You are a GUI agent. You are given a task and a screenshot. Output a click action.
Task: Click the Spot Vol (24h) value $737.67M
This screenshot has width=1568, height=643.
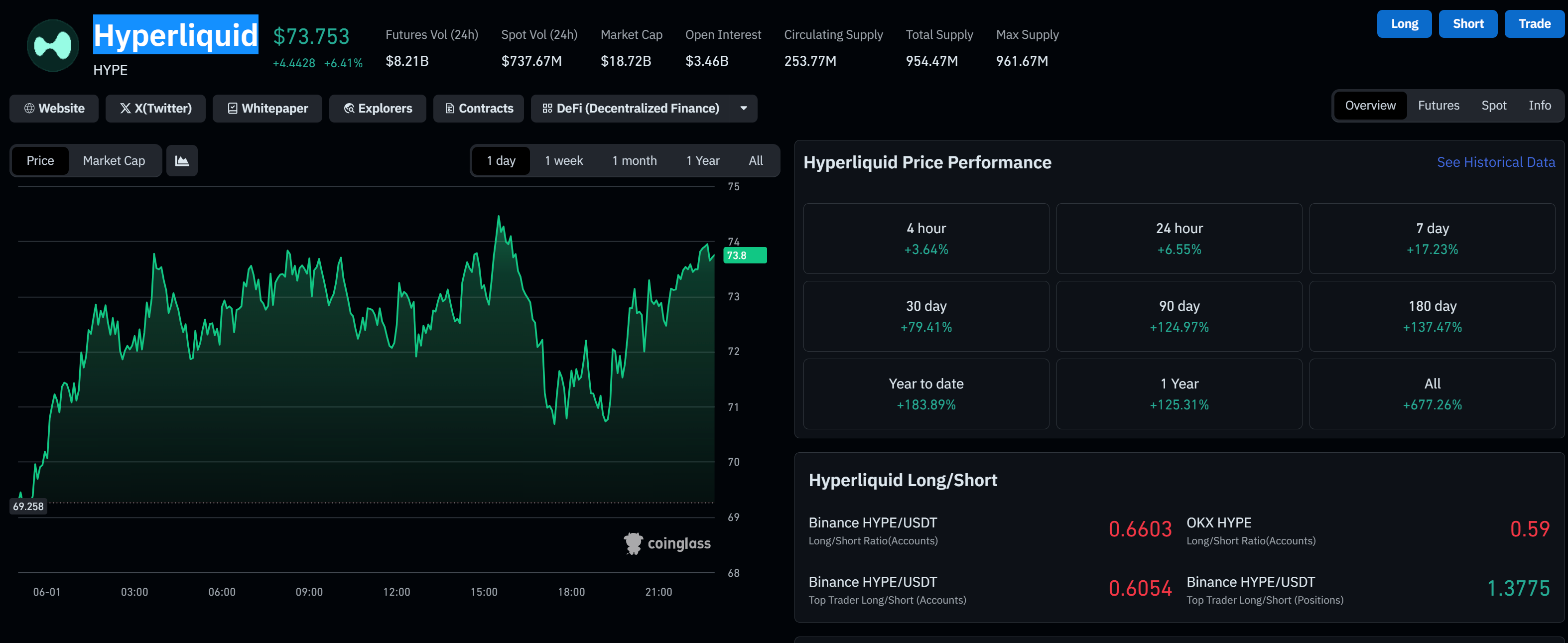point(531,61)
